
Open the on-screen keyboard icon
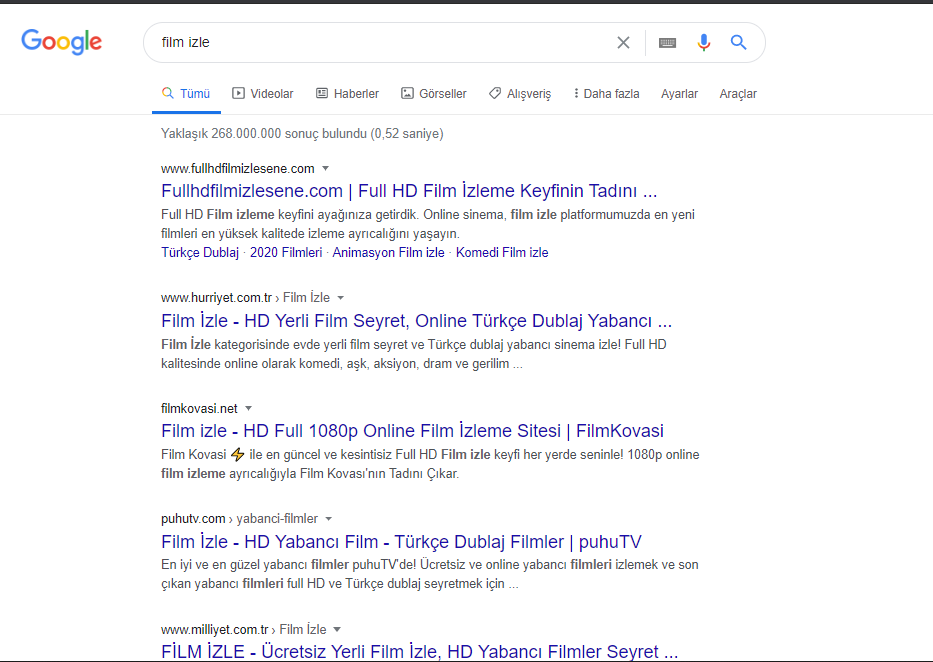point(668,43)
